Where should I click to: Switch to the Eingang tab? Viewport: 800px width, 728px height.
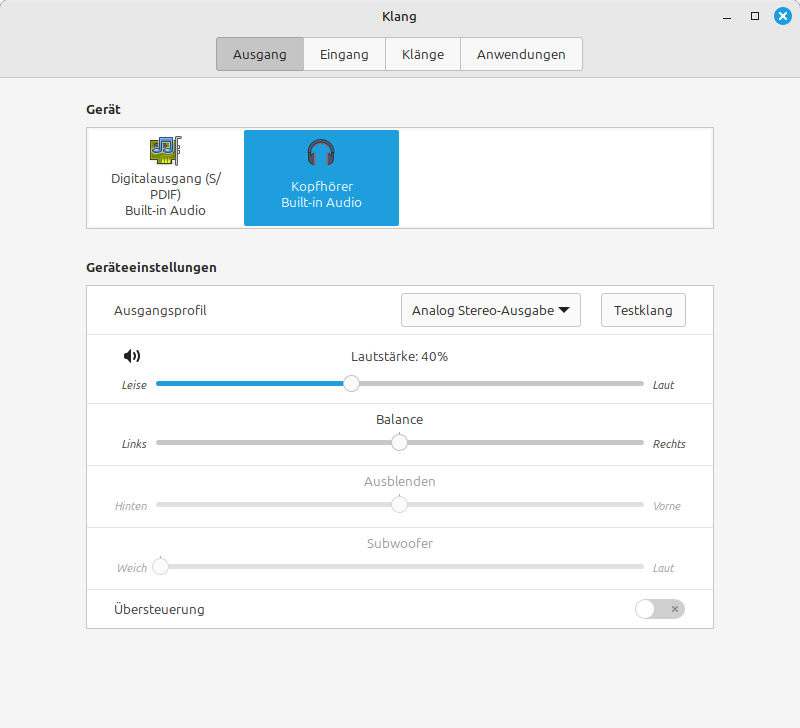coord(344,55)
